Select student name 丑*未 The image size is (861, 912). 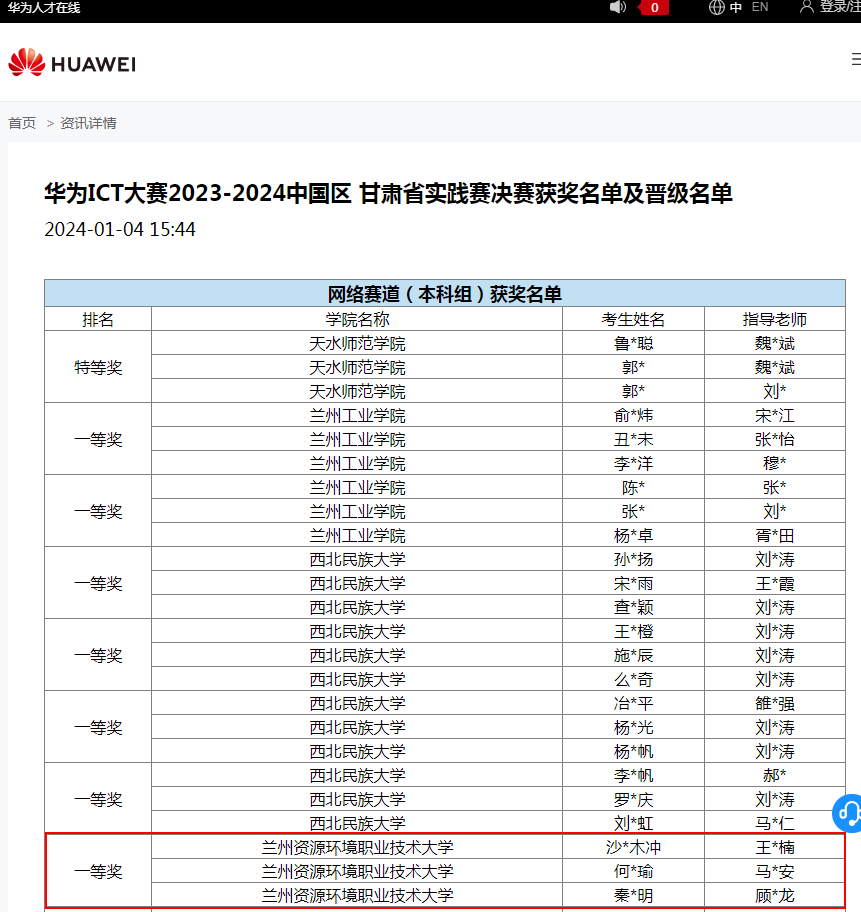coord(633,439)
